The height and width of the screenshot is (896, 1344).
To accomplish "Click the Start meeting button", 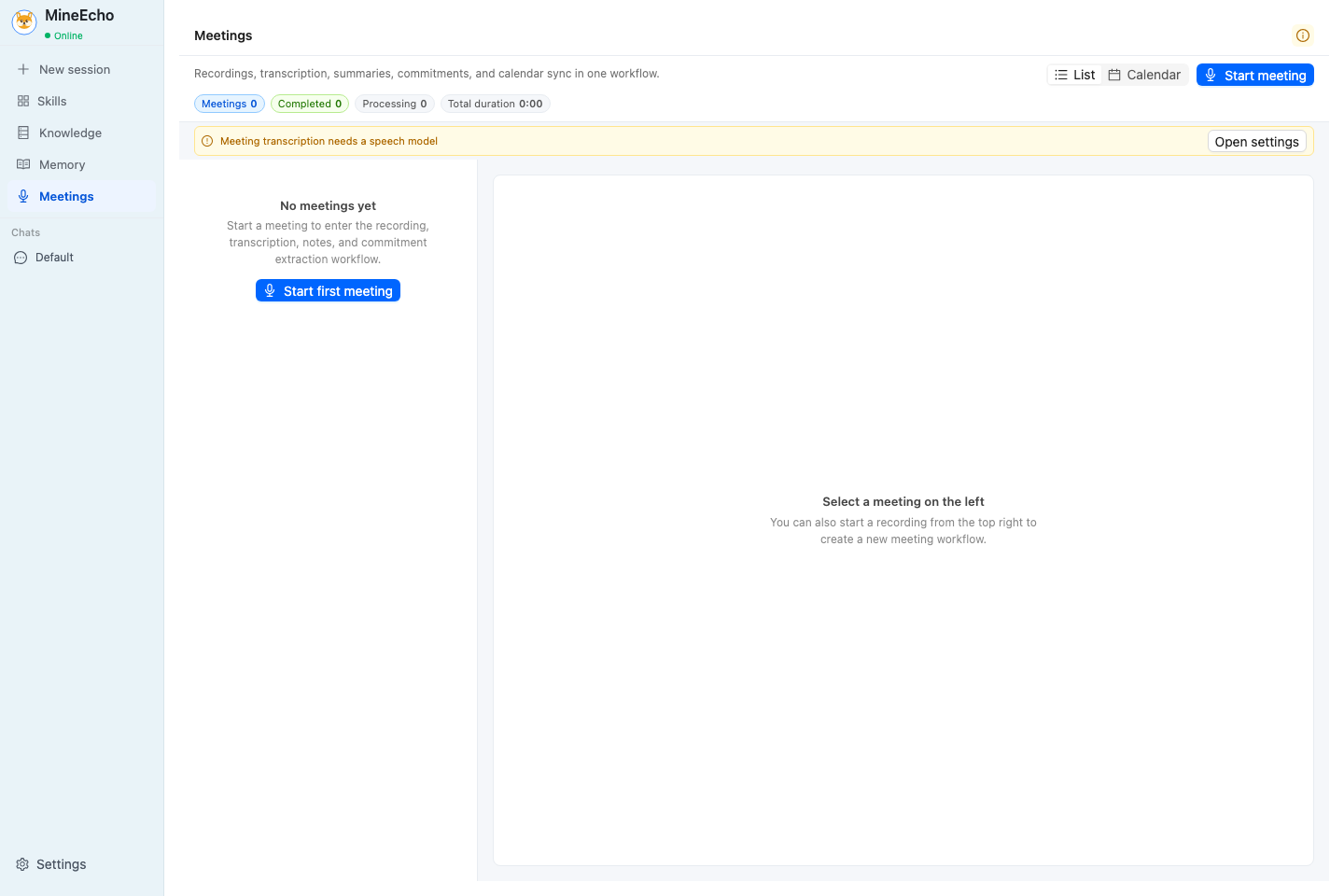I will 1255,75.
